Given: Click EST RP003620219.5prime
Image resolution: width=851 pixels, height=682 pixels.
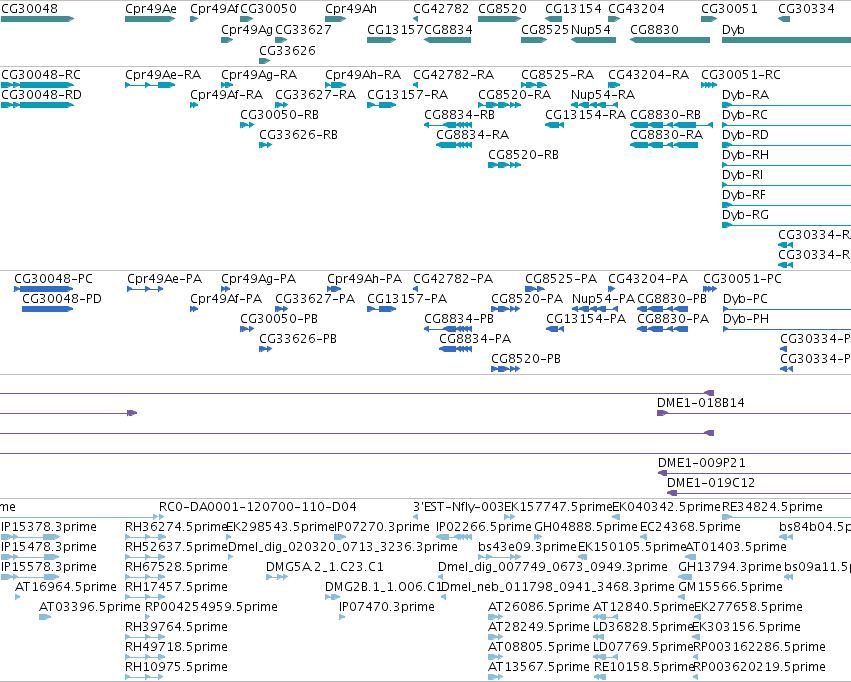Looking at the screenshot, I should (759, 667).
